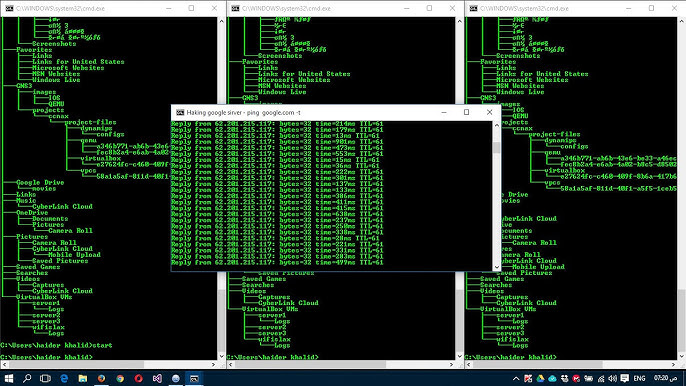Open volume control tray icon
The width and height of the screenshot is (686, 386).
pyautogui.click(x=612, y=379)
